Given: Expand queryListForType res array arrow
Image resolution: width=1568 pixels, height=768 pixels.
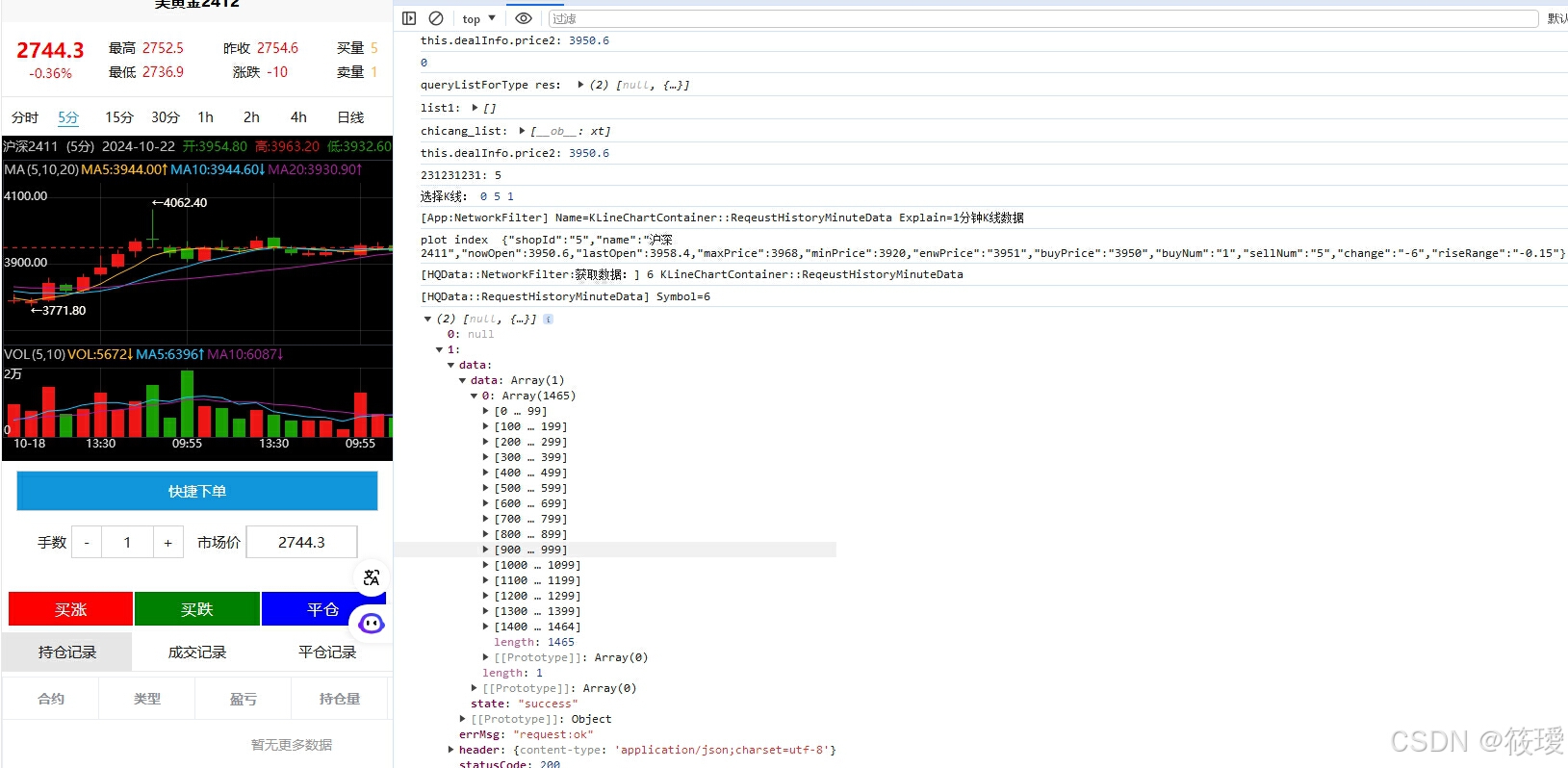Looking at the screenshot, I should point(580,85).
